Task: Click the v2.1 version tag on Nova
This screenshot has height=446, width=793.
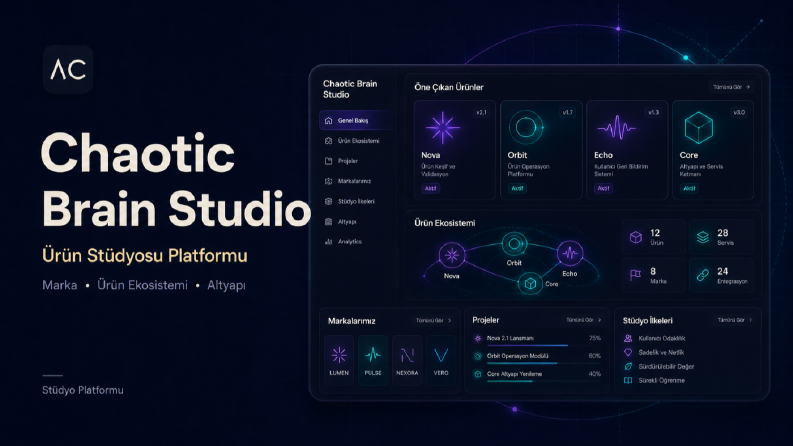Action: click(x=481, y=112)
